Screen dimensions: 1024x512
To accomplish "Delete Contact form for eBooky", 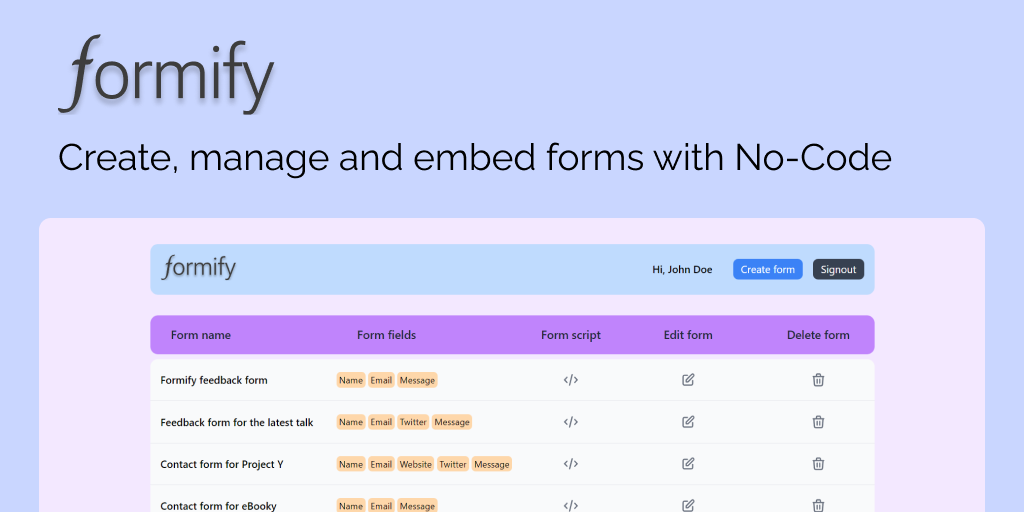I will 818,505.
